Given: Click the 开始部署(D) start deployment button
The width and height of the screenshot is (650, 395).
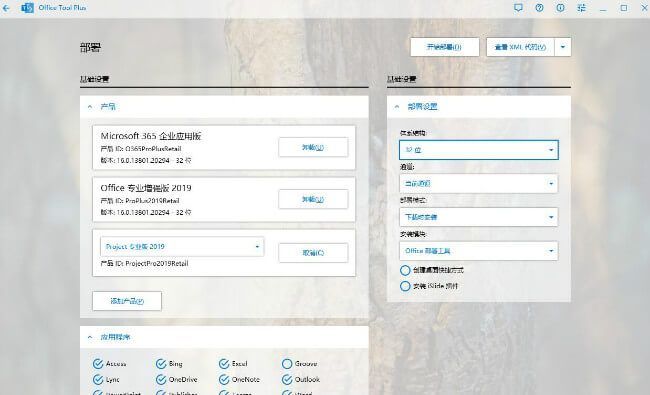Looking at the screenshot, I should 445,47.
